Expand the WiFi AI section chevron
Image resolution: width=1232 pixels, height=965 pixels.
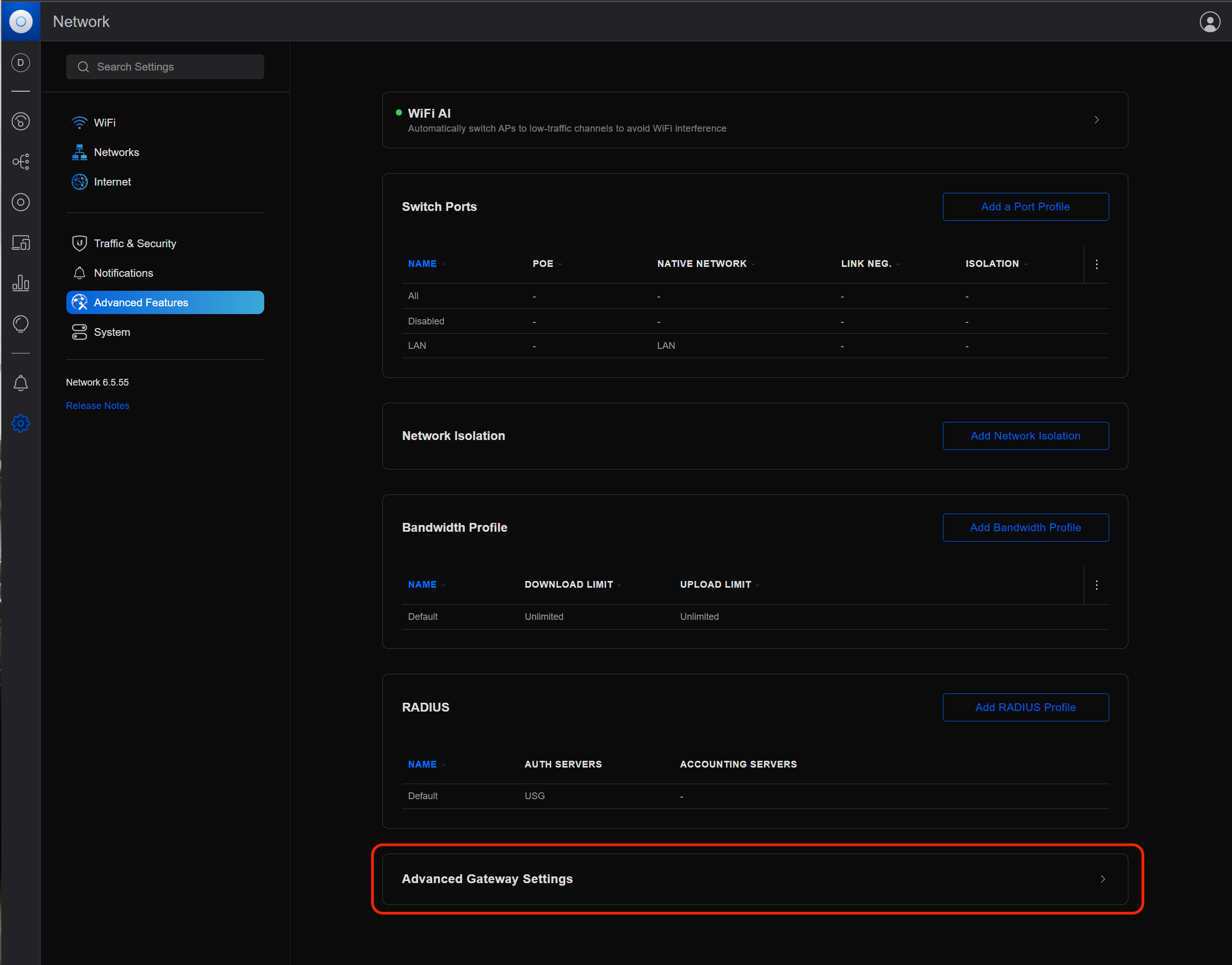(1096, 120)
